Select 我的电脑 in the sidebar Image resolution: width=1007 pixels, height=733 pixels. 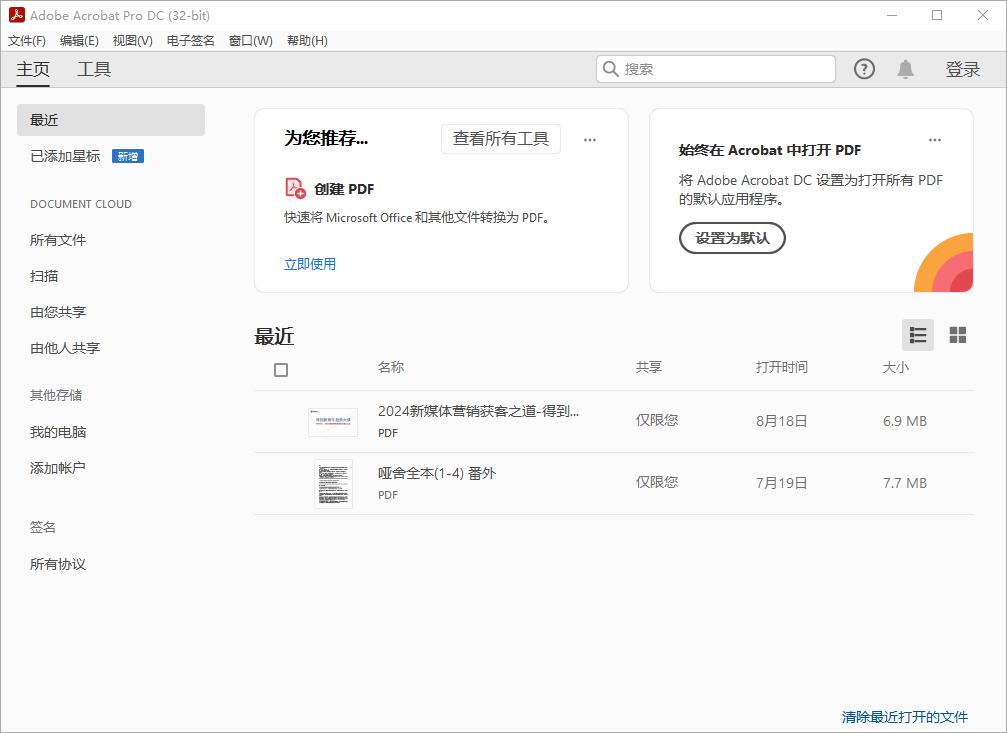pos(58,432)
